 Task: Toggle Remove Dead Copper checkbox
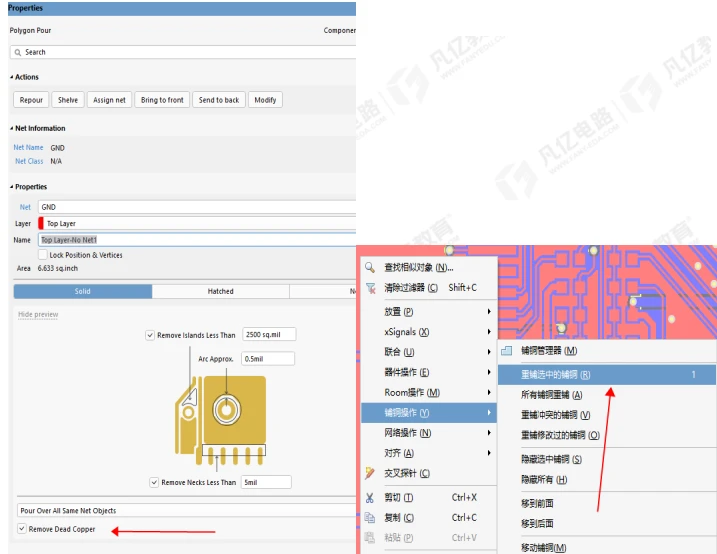[x=21, y=529]
